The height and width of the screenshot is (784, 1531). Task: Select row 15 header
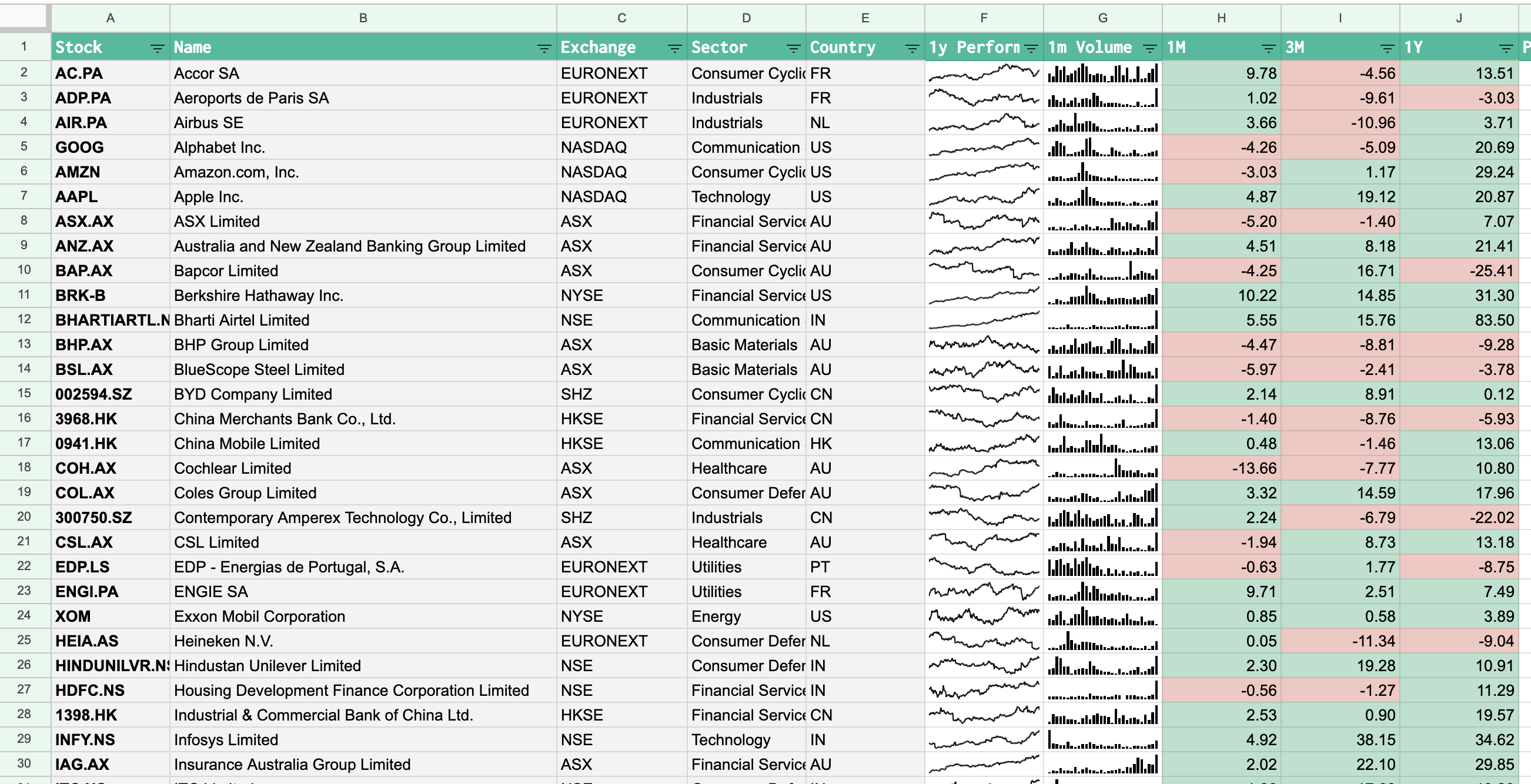click(x=24, y=393)
